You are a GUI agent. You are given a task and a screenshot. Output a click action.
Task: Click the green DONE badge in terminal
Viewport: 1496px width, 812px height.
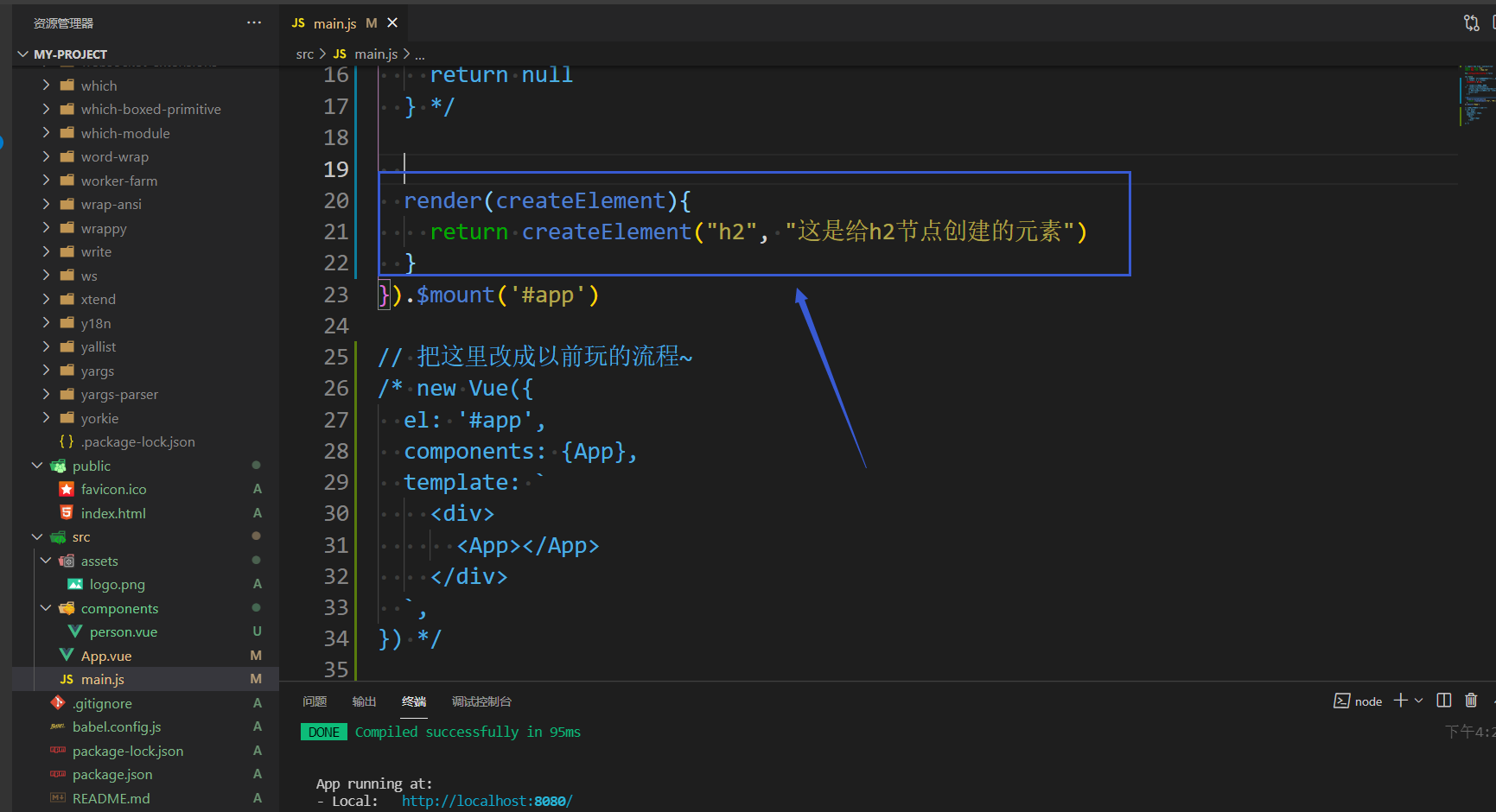324,732
